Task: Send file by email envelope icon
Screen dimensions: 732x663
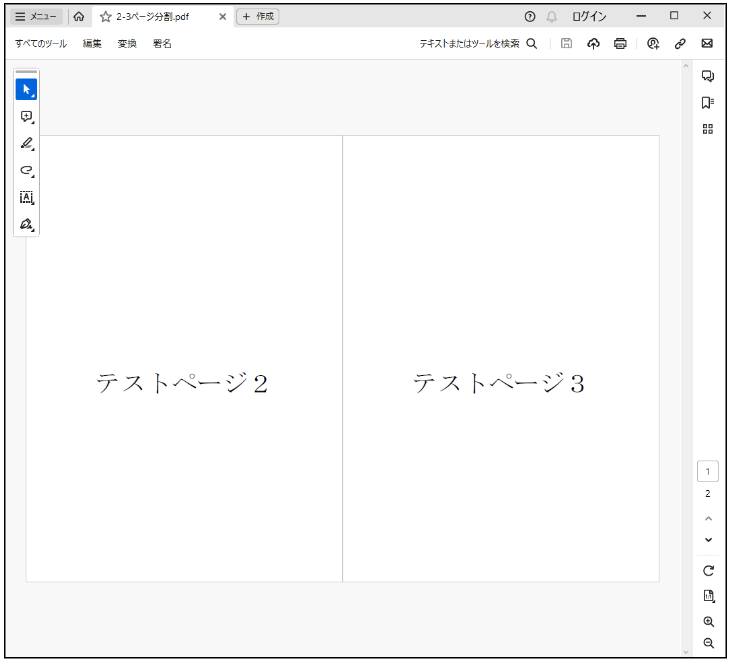Action: tap(707, 43)
